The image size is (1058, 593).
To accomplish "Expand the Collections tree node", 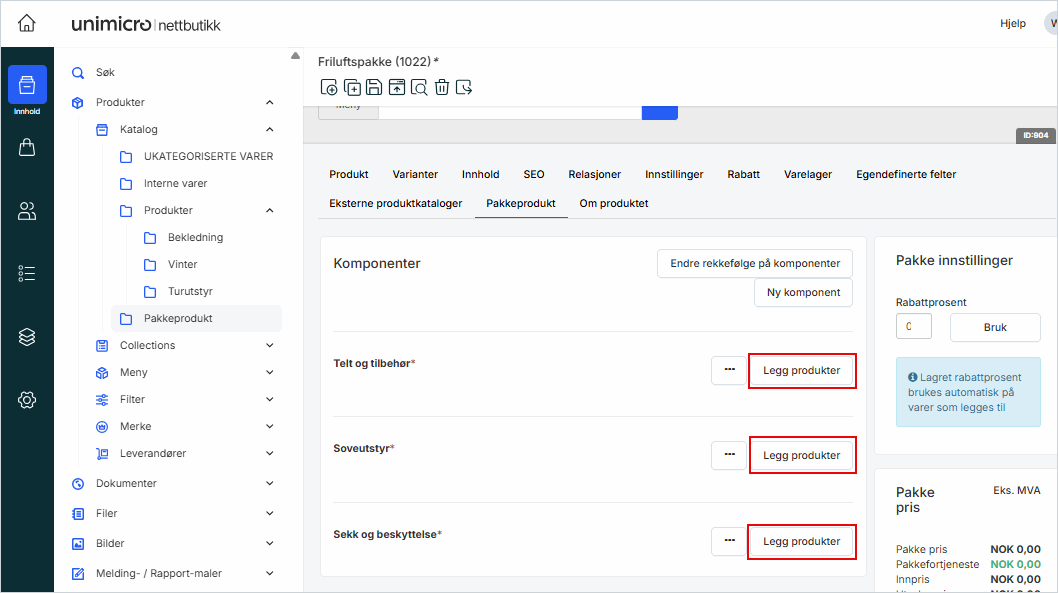I will click(x=269, y=345).
